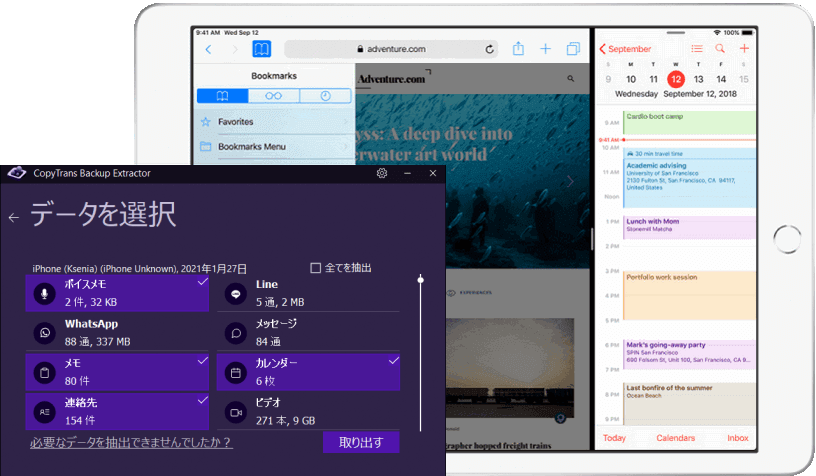The width and height of the screenshot is (816, 476).
Task: Open Mark's going-away party event
Action: pyautogui.click(x=689, y=354)
